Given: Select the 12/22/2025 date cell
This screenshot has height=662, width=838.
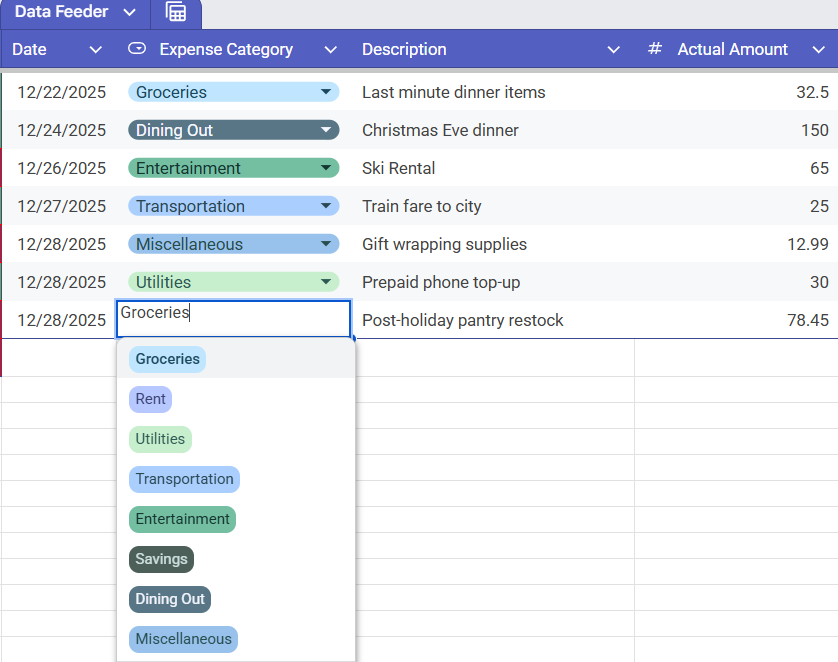Looking at the screenshot, I should (x=61, y=92).
